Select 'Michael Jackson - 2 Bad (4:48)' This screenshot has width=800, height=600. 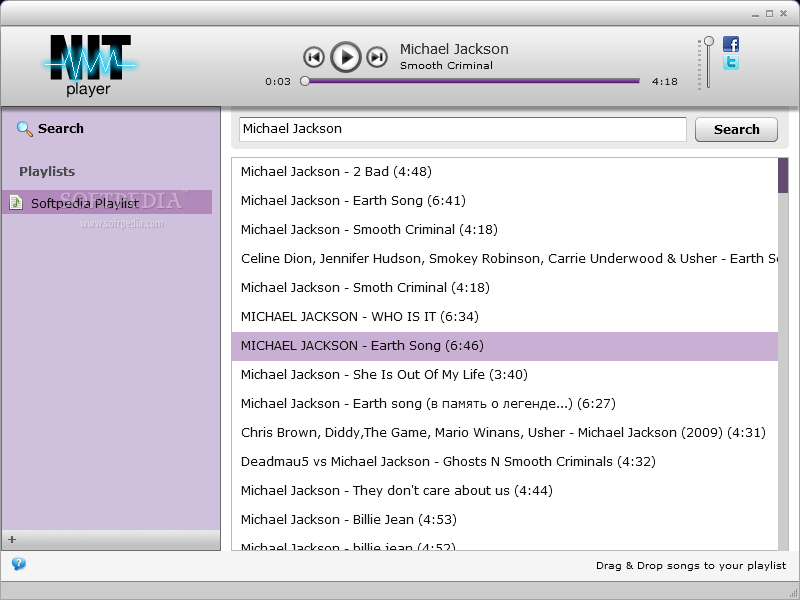[x=505, y=171]
